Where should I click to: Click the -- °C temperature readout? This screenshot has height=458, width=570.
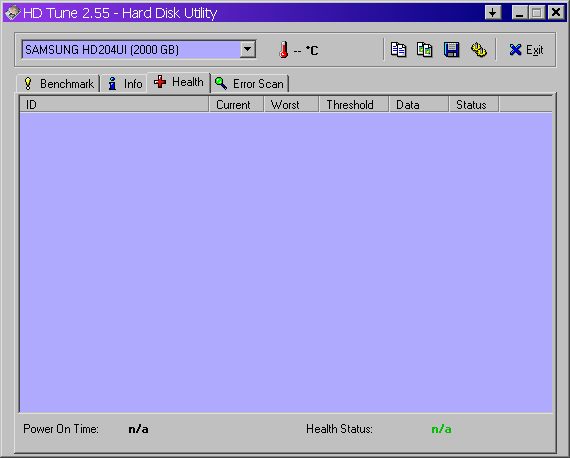[306, 50]
